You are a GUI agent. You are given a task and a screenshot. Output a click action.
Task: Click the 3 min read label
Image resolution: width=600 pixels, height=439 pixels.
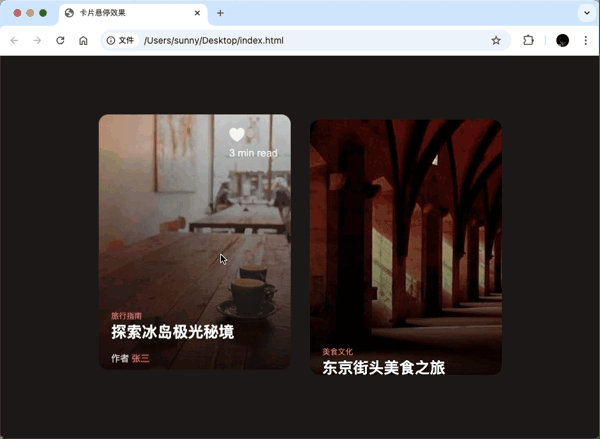(253, 153)
